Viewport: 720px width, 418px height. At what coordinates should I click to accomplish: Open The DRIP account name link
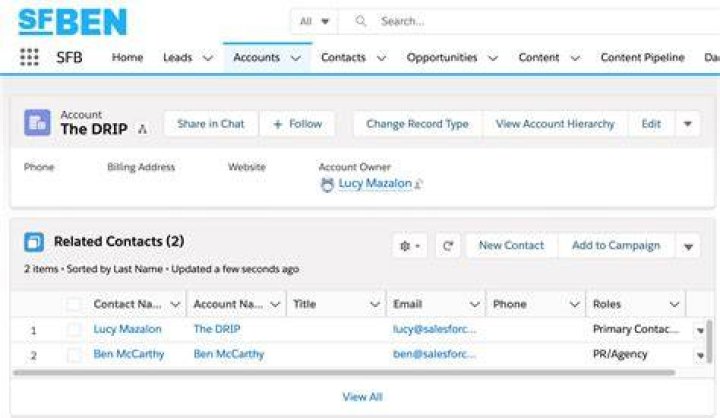[x=217, y=329]
